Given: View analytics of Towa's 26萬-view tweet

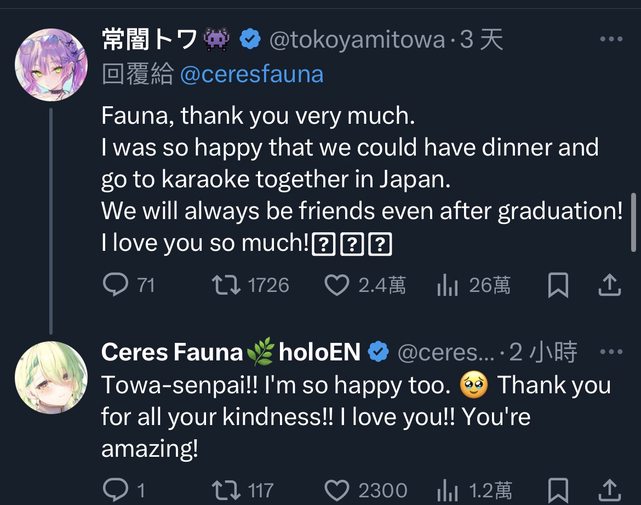Looking at the screenshot, I should pyautogui.click(x=447, y=286).
